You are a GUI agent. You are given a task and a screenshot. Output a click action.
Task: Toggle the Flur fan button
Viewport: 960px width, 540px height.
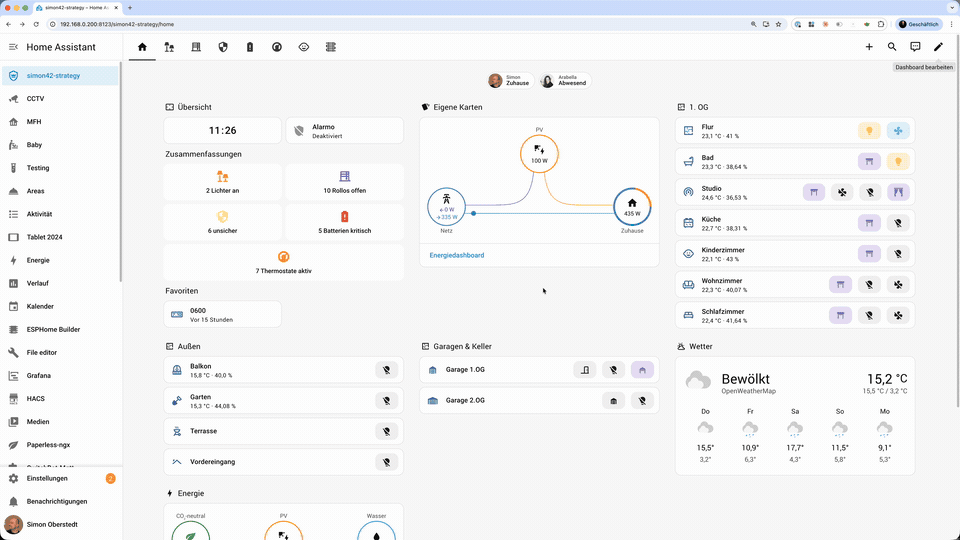click(898, 131)
